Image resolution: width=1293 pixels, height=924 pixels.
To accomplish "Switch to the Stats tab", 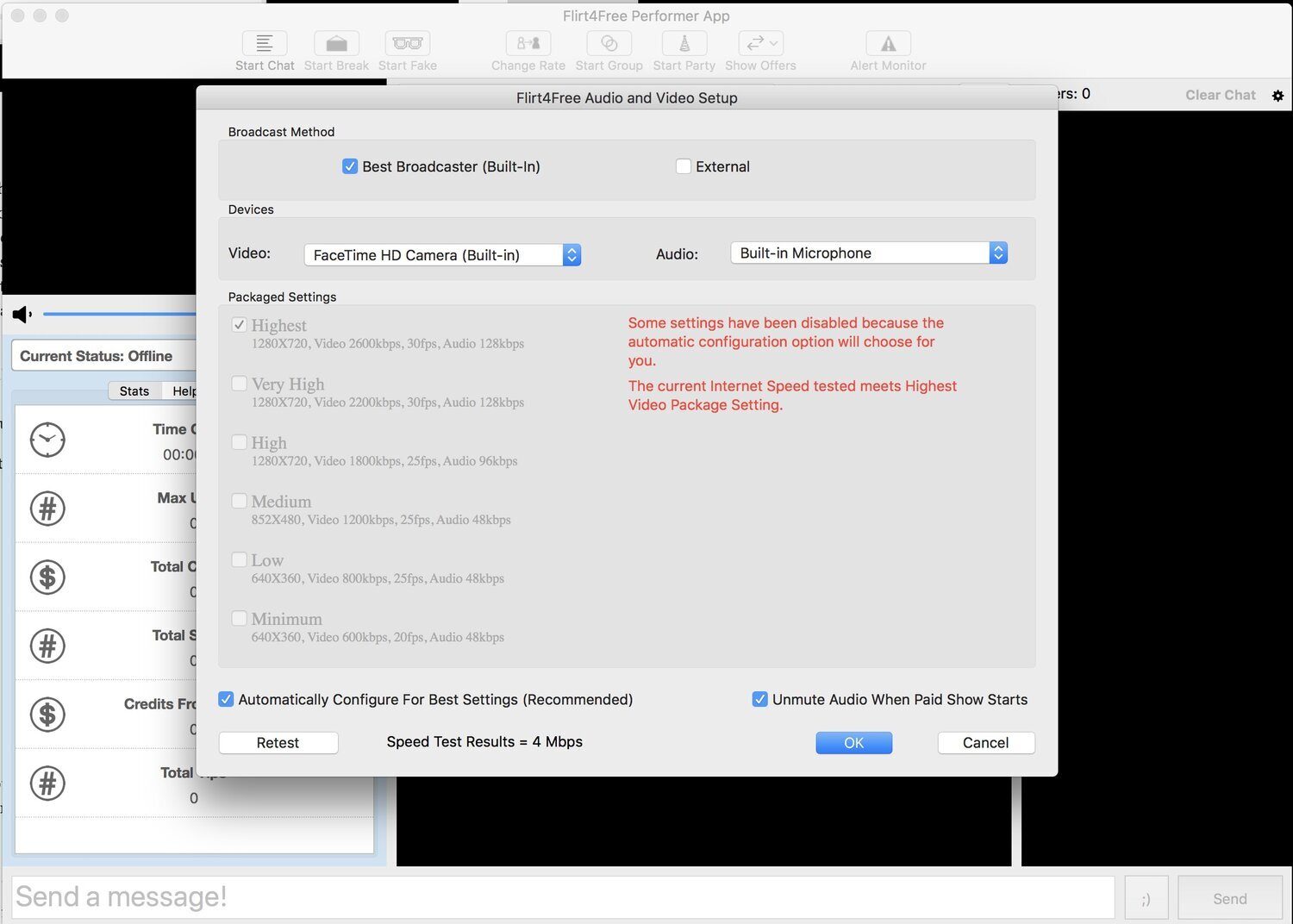I will pos(134,391).
